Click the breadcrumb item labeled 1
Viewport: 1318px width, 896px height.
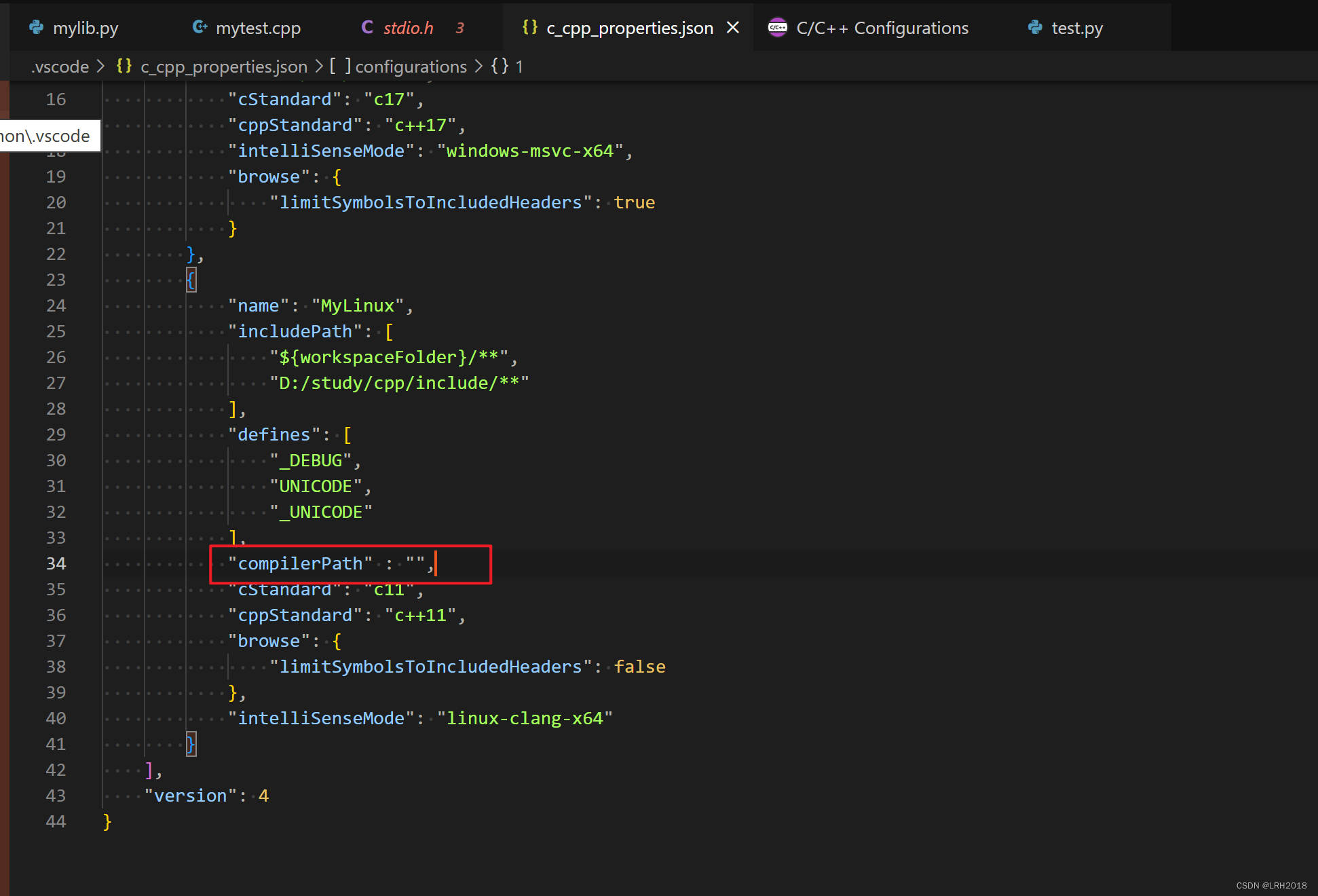519,67
